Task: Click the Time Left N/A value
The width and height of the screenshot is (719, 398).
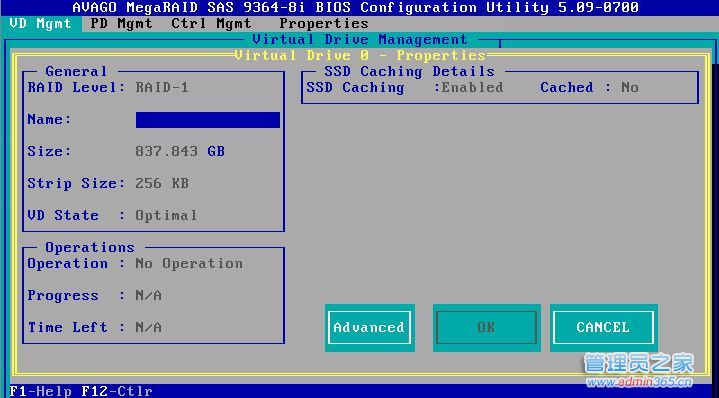Action: point(149,327)
